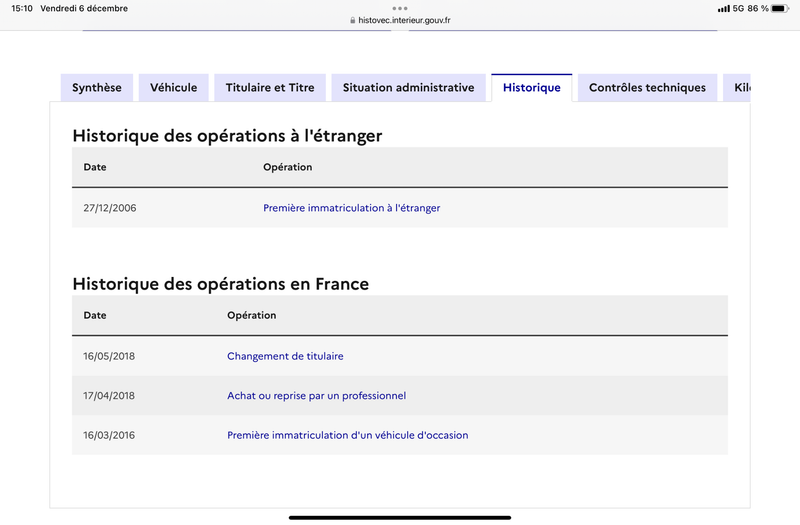This screenshot has width=800, height=525.
Task: Tap the battery icon in status bar
Action: click(x=780, y=9)
